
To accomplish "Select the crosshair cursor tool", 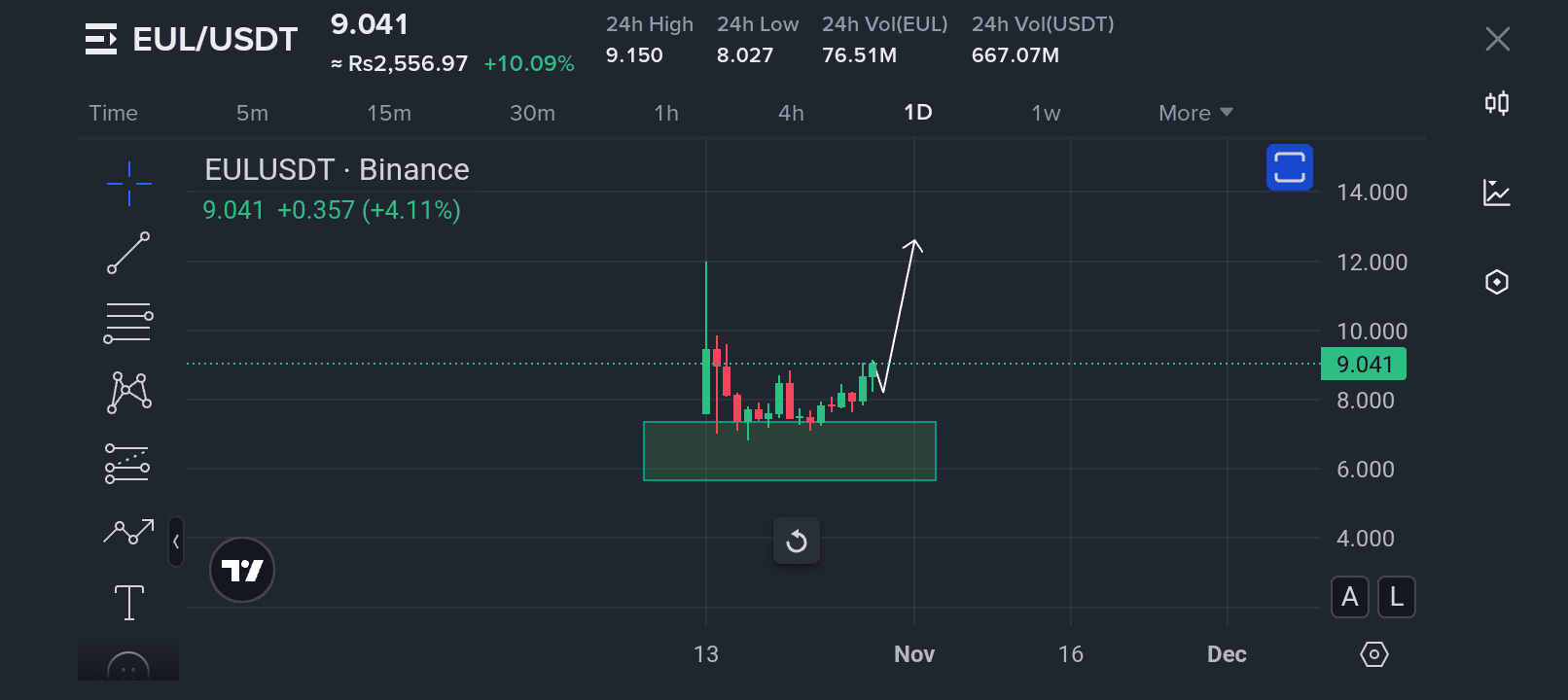I will tap(128, 183).
